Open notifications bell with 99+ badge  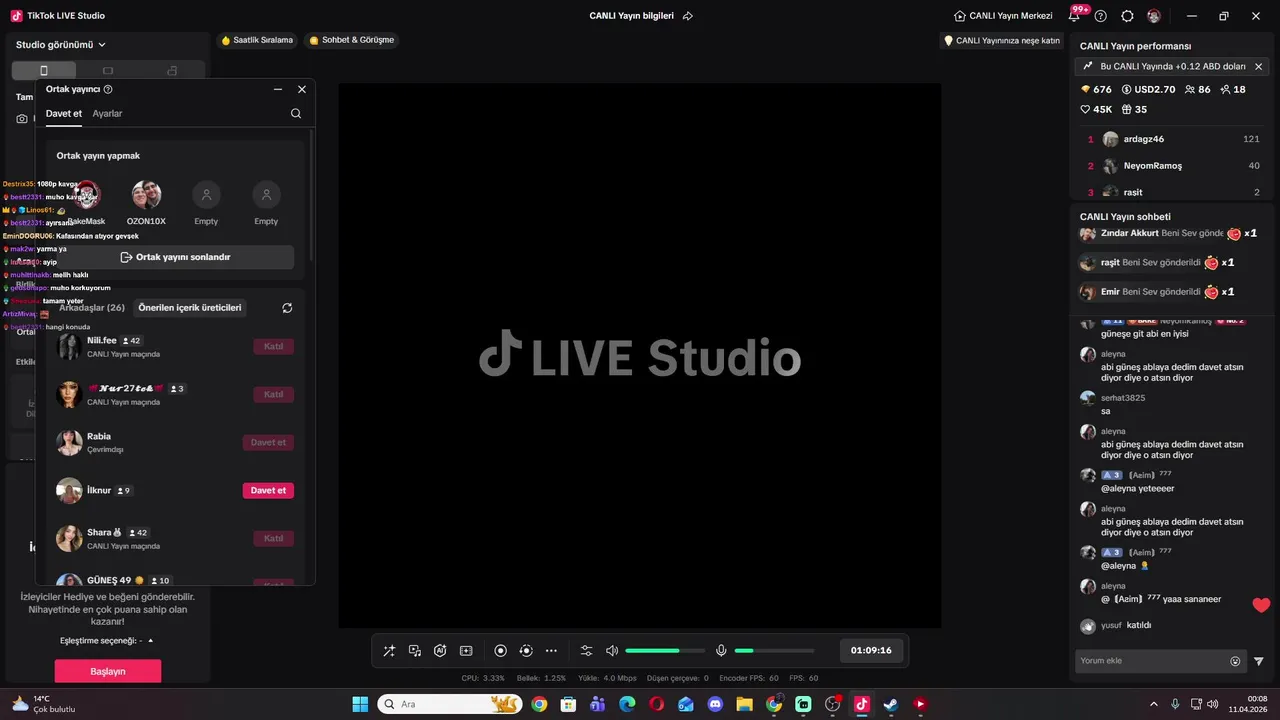pos(1075,16)
